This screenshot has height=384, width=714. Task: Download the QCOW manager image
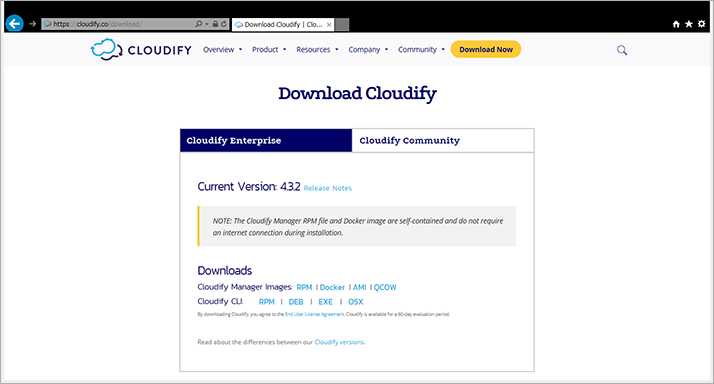click(385, 287)
